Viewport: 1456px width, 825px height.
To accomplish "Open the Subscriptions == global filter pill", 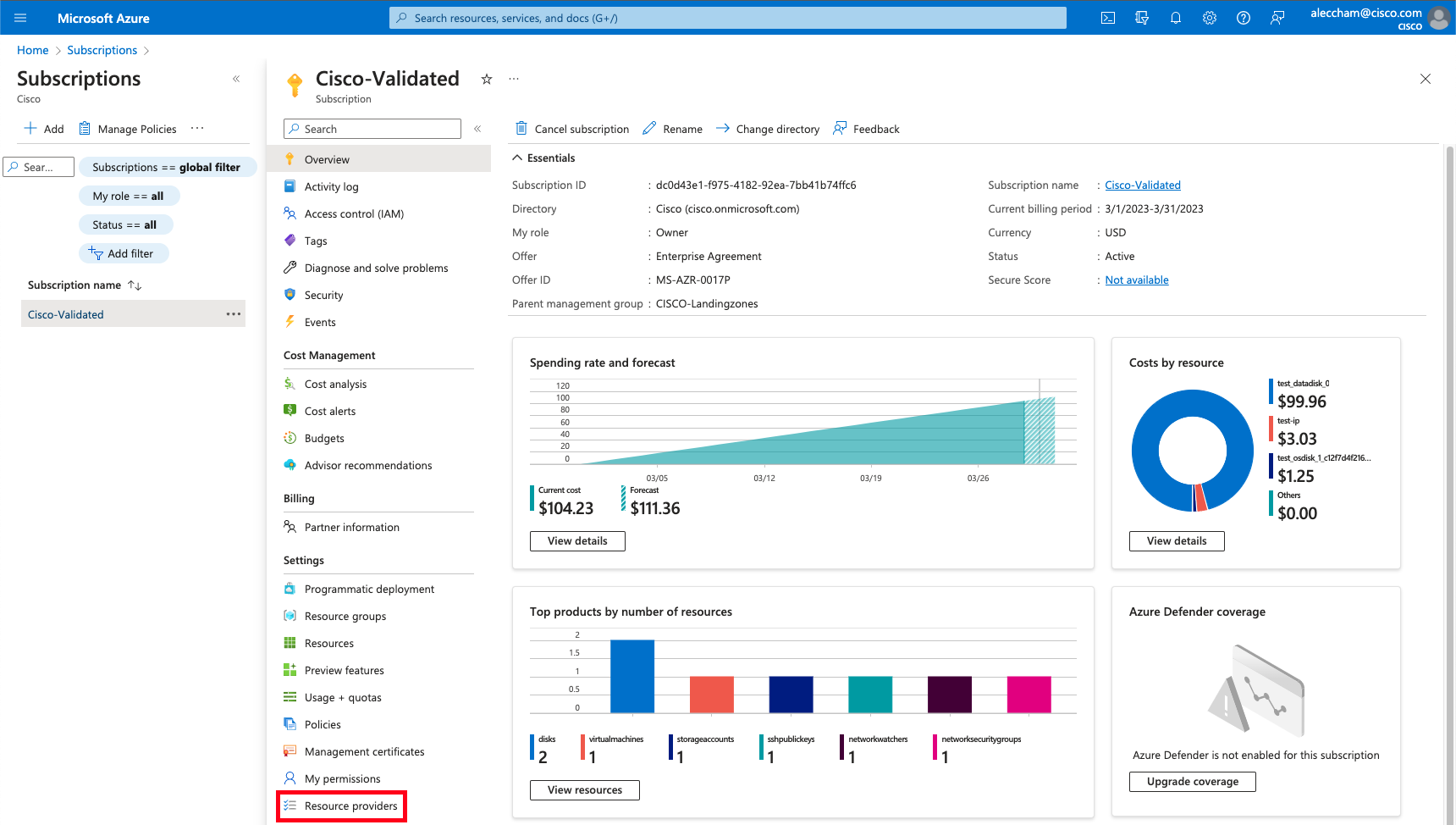I will coord(168,167).
